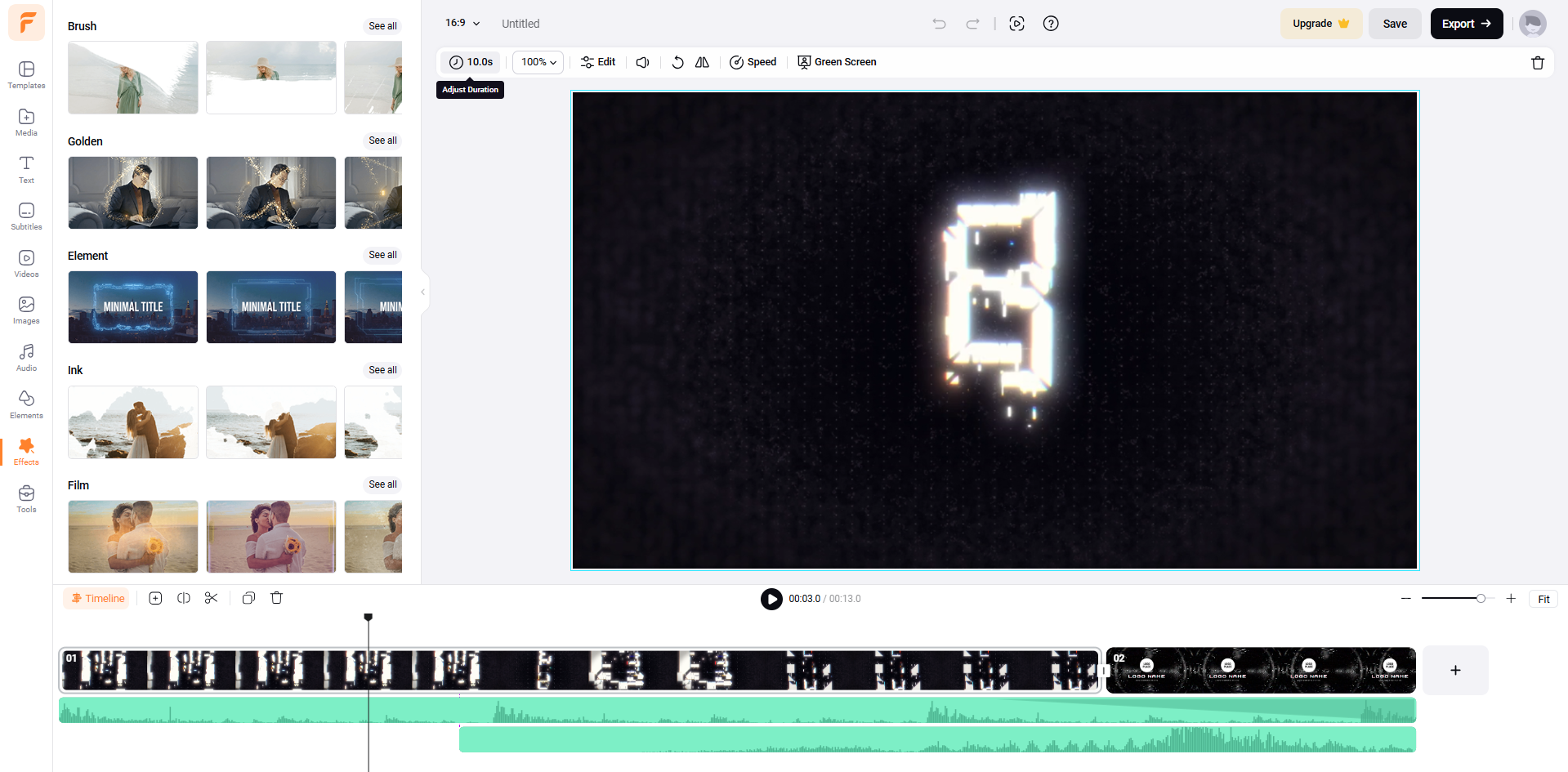Select the Minimal Title effect thumbnail
The width and height of the screenshot is (1568, 772).
[x=132, y=306]
